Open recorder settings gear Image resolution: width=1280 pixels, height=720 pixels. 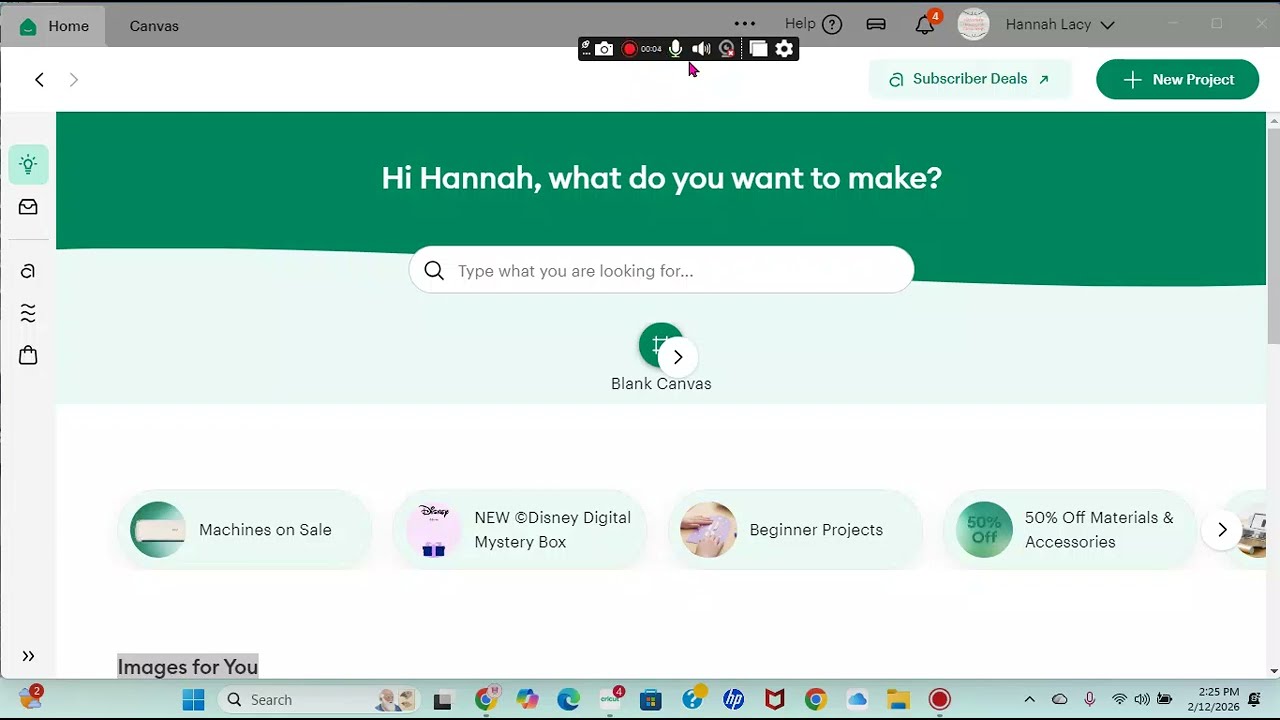pyautogui.click(x=785, y=49)
